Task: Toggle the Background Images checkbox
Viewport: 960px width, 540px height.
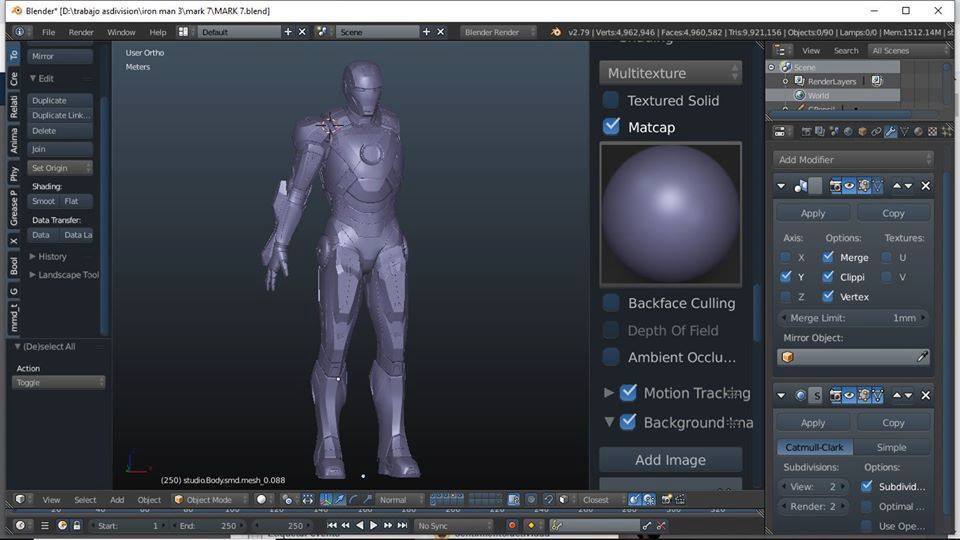Action: click(x=628, y=422)
